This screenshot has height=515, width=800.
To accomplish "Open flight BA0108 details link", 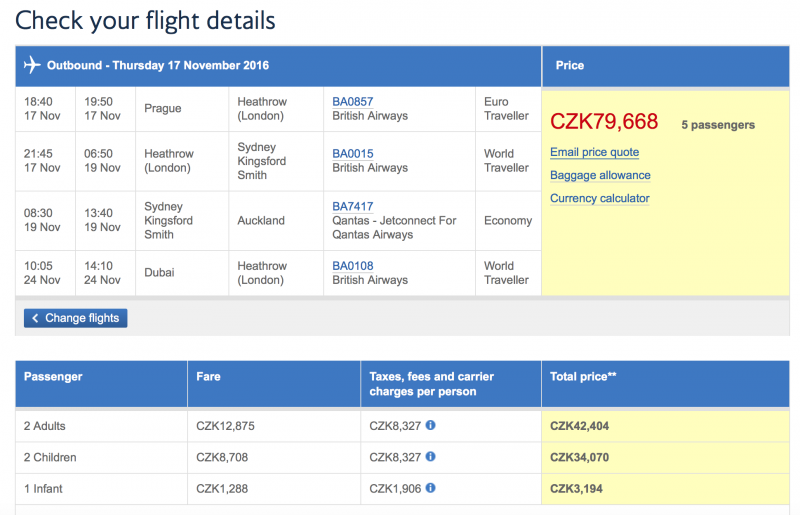I will tap(353, 266).
